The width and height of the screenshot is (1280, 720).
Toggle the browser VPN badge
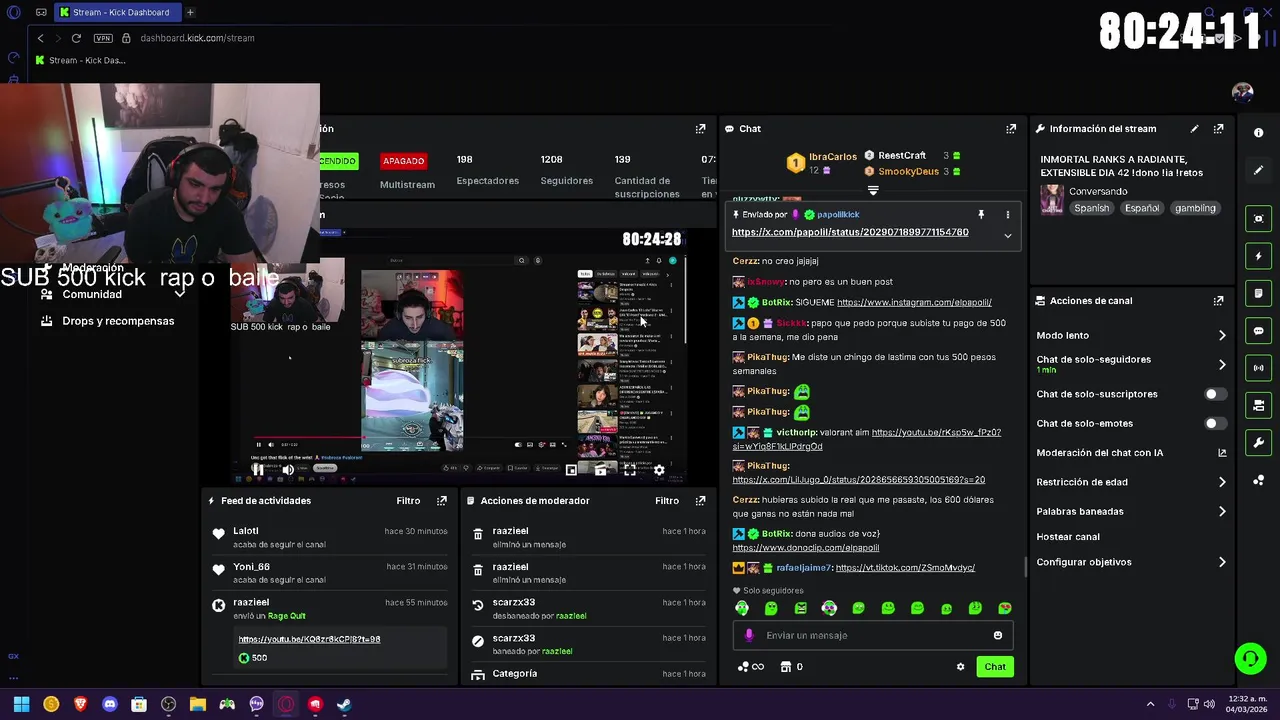(103, 38)
